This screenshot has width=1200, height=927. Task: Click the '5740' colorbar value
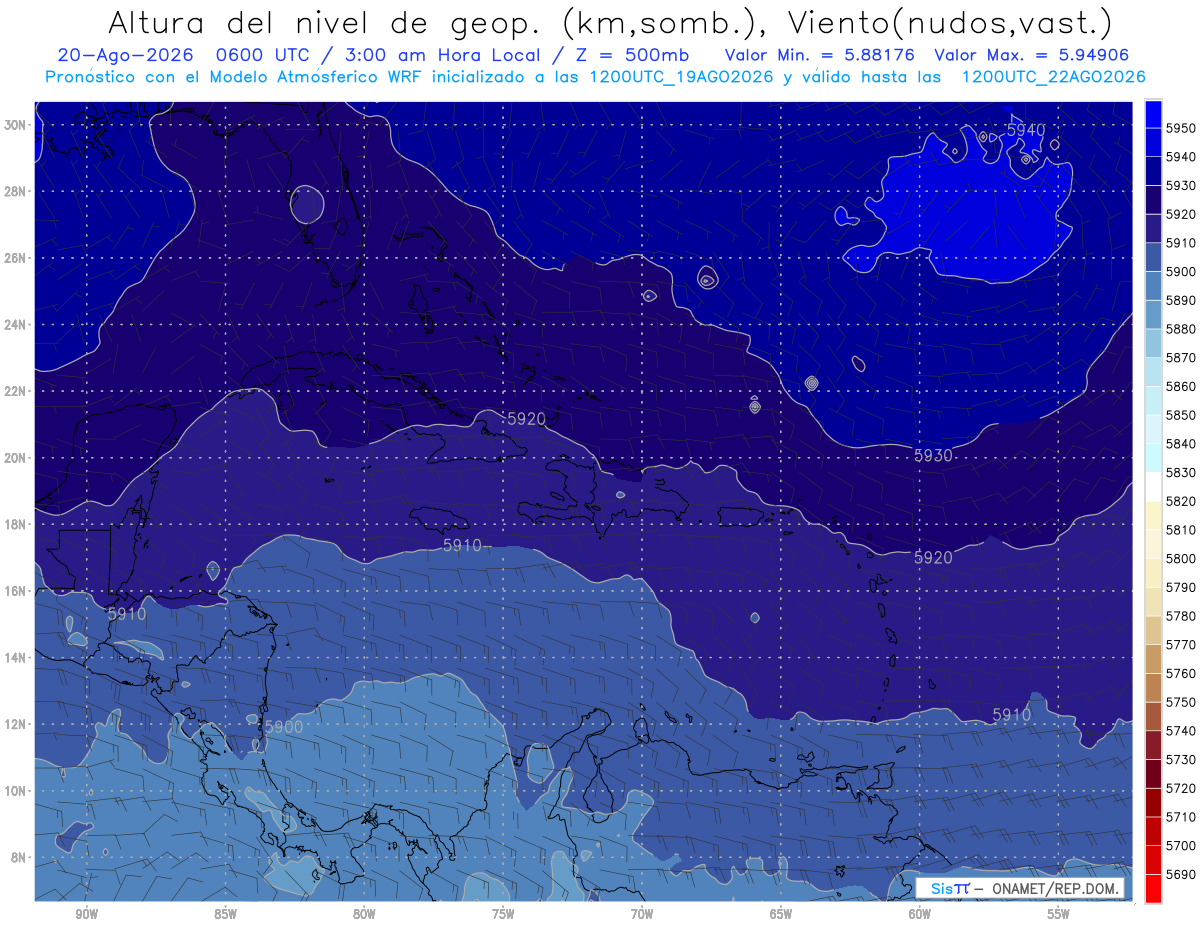tap(1181, 731)
